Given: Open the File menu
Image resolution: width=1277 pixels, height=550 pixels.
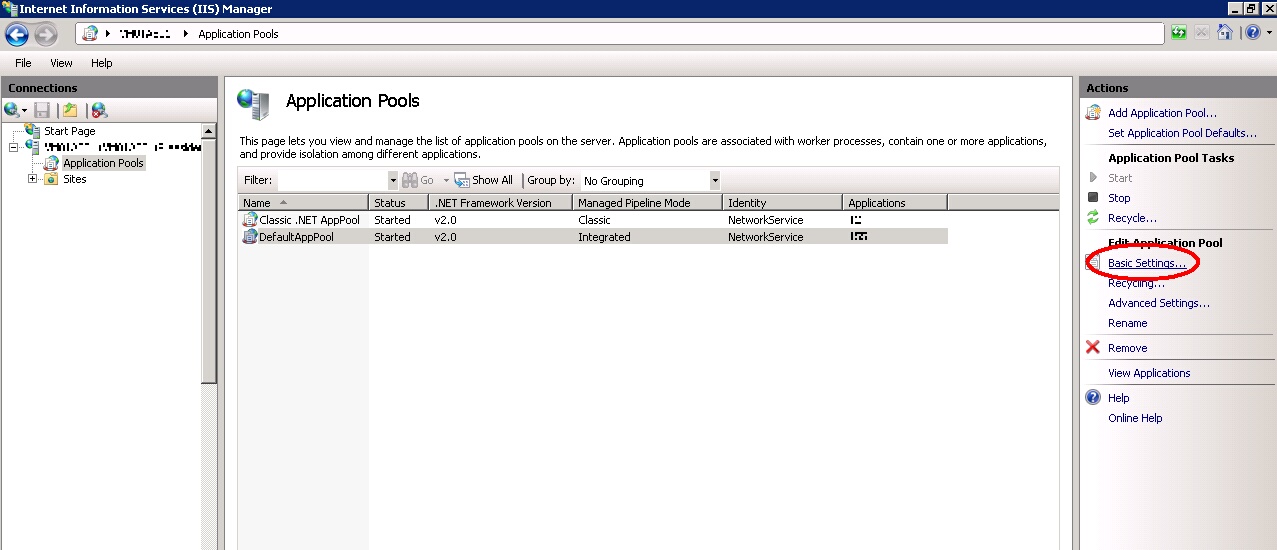Looking at the screenshot, I should (23, 63).
